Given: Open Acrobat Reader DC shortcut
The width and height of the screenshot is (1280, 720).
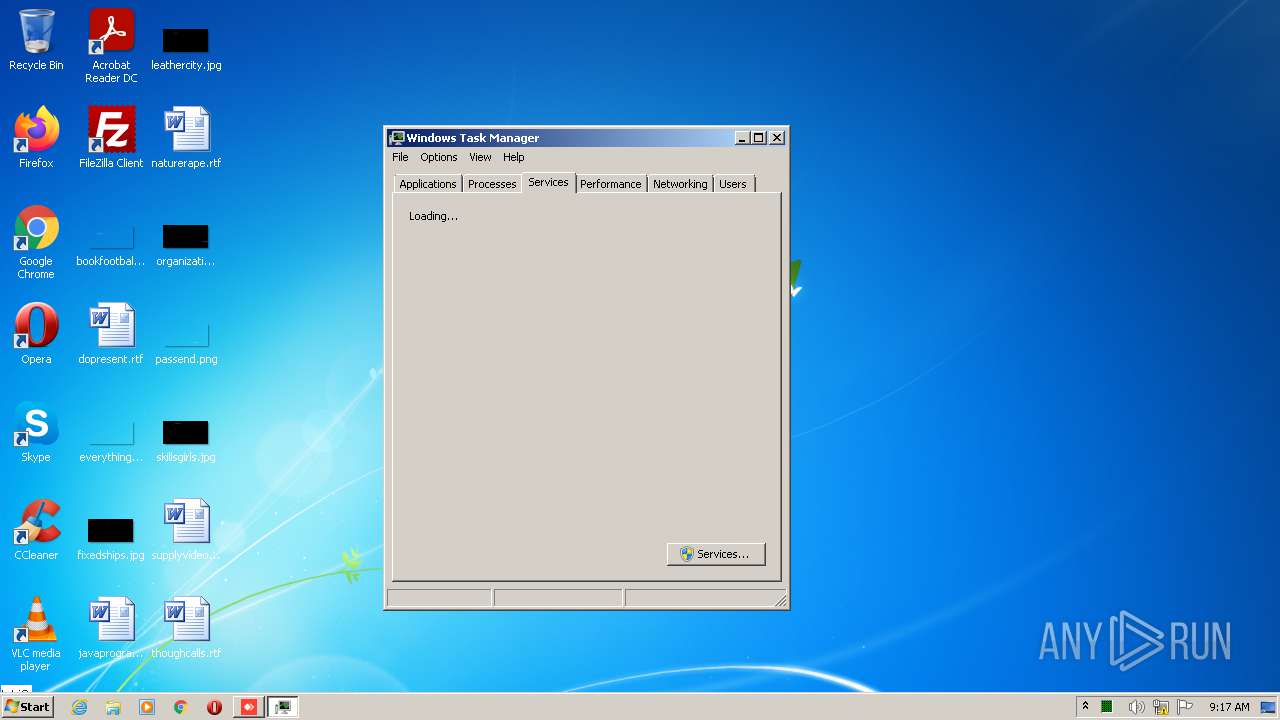Looking at the screenshot, I should pos(111,46).
